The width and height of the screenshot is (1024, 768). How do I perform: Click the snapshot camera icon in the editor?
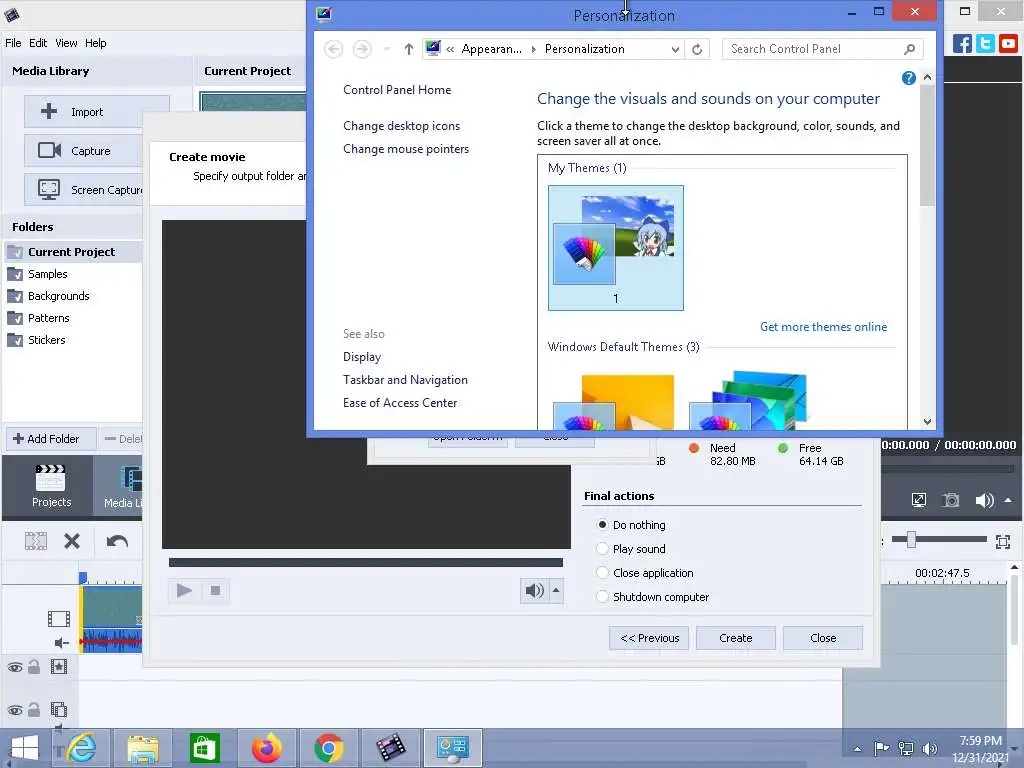point(951,500)
